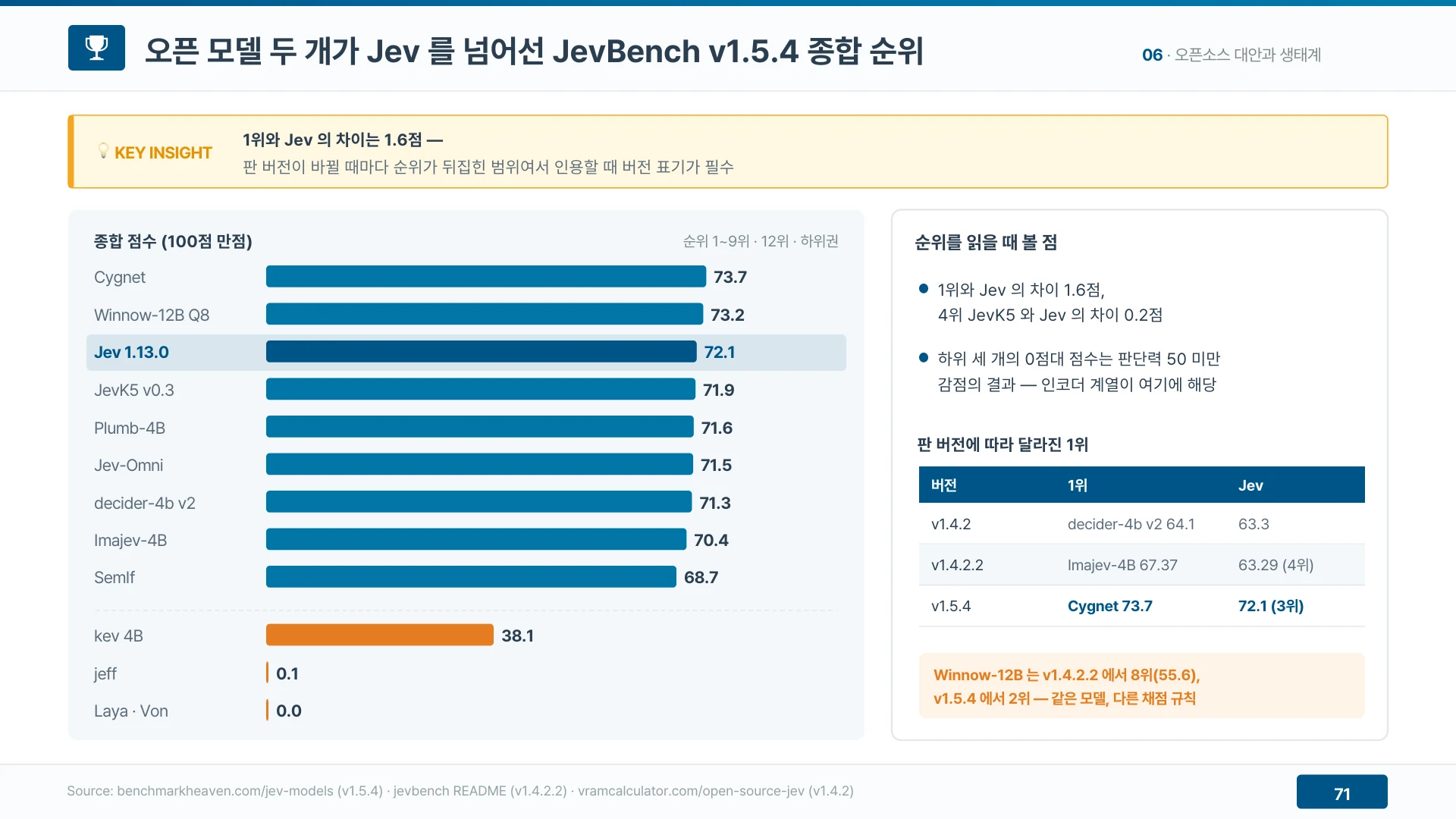1456x819 pixels.
Task: Click the 72.1 score value for Jev
Action: coord(720,353)
